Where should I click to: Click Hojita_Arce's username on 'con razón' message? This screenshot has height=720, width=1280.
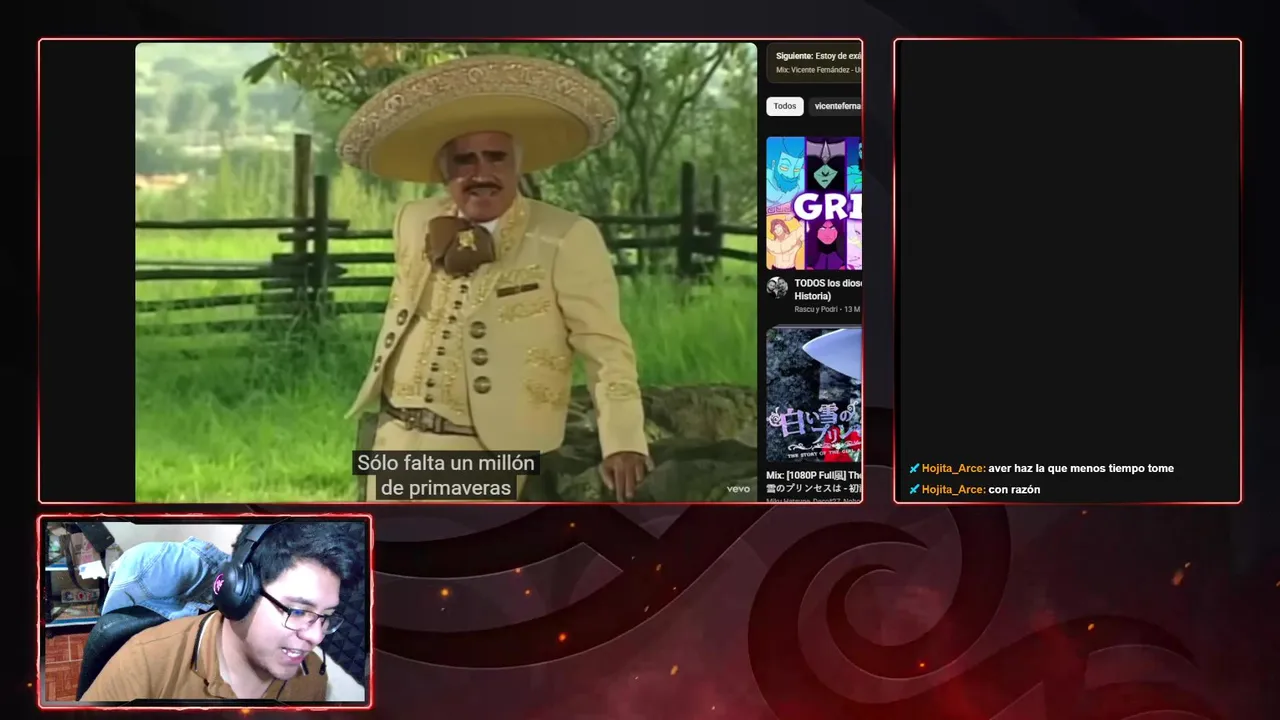954,489
